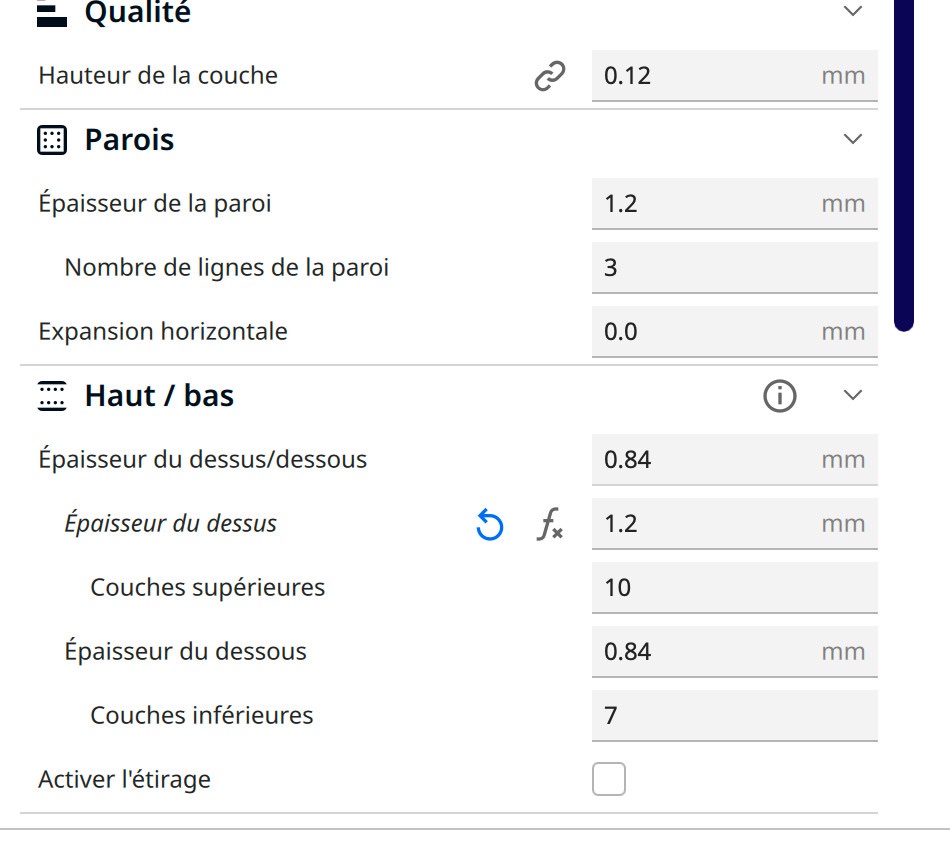
Task: Collapse the Haut / bas section chevron
Action: [x=852, y=395]
